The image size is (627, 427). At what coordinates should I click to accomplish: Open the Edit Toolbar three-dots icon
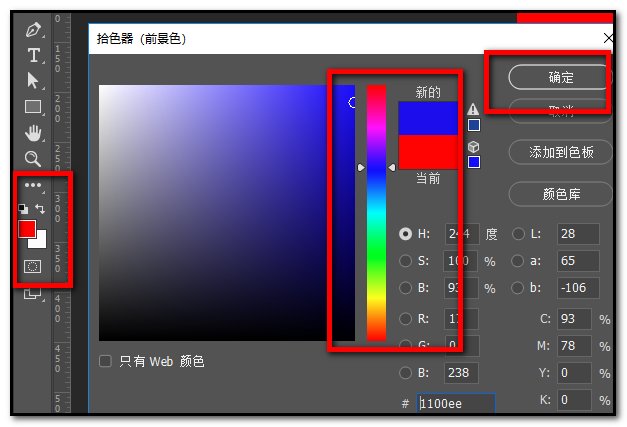[x=33, y=185]
